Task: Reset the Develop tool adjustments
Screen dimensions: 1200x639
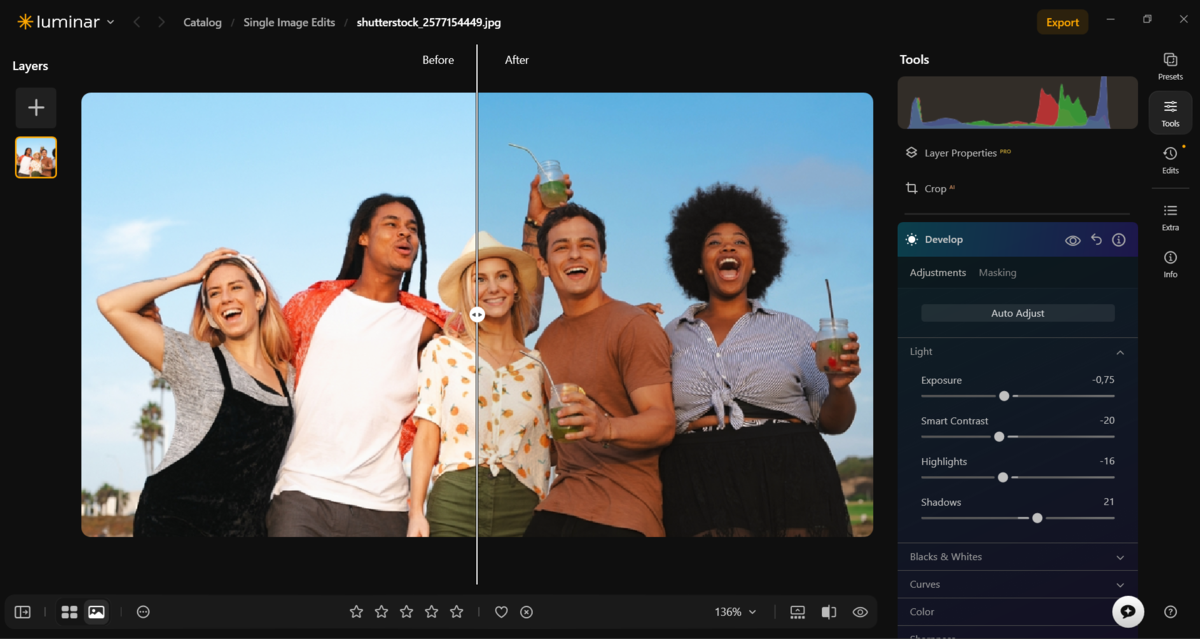Action: [x=1096, y=240]
